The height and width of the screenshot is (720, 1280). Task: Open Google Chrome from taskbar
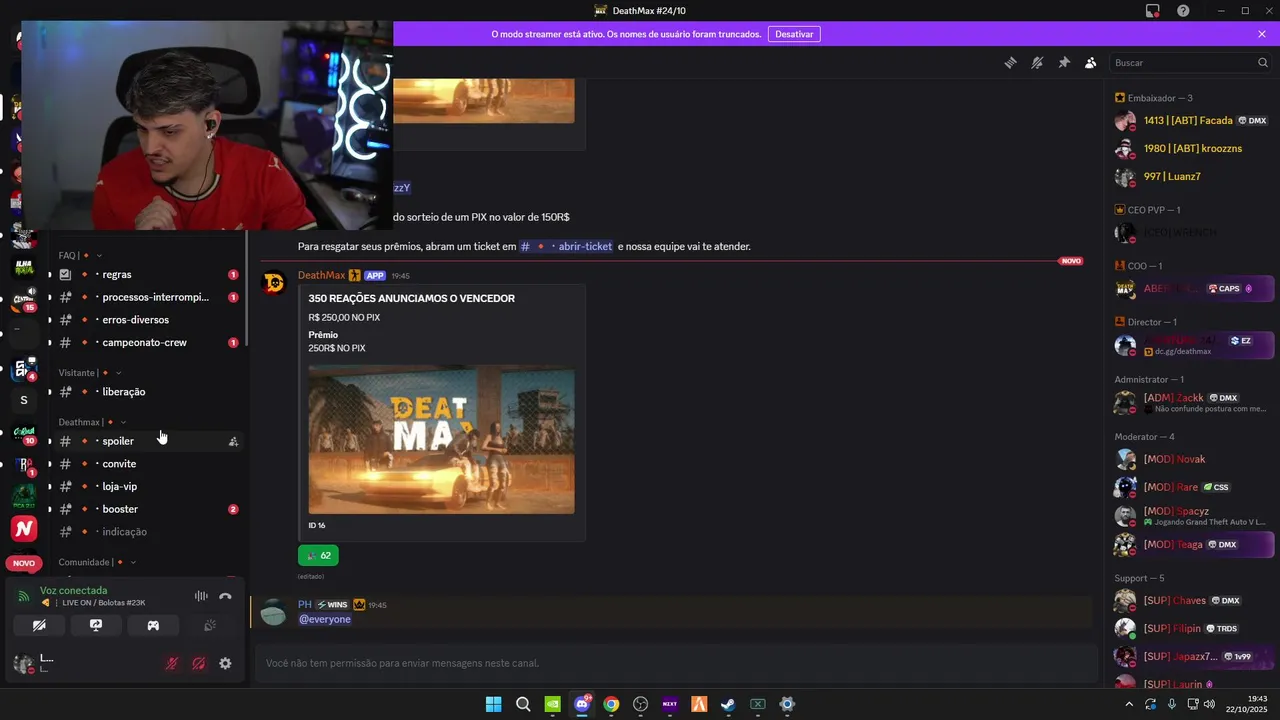pos(611,704)
